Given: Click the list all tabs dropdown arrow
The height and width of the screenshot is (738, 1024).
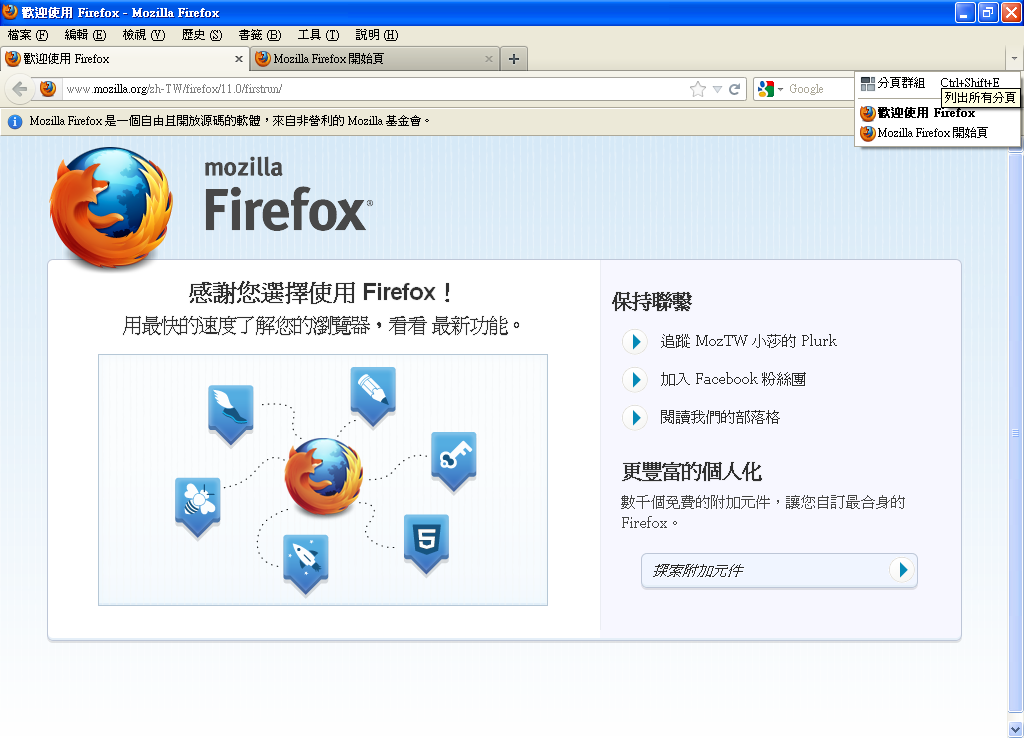Looking at the screenshot, I should point(1014,59).
